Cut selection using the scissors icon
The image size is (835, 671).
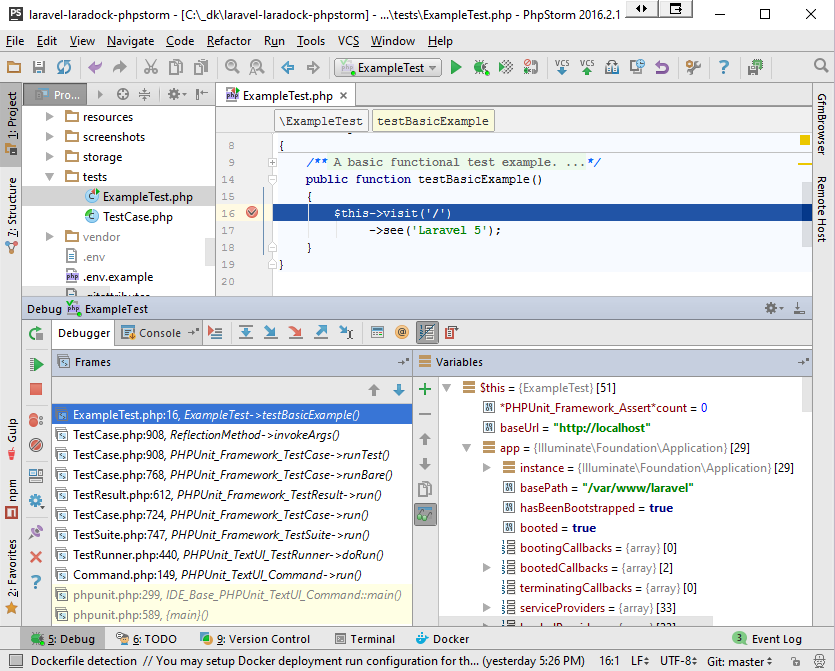[x=151, y=67]
